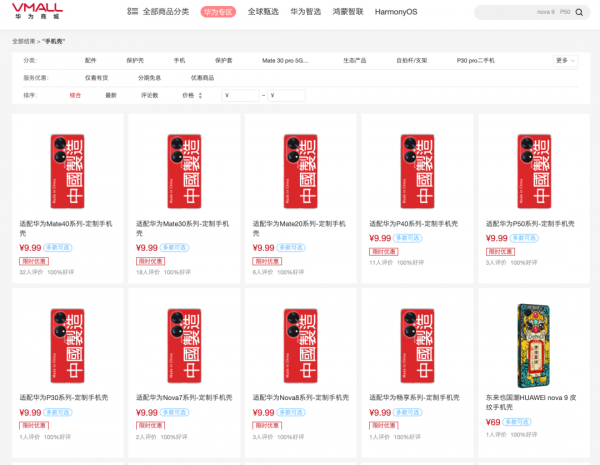Click the 适配华为Nova8系列 product title
Image resolution: width=600 pixels, height=465 pixels.
click(301, 398)
